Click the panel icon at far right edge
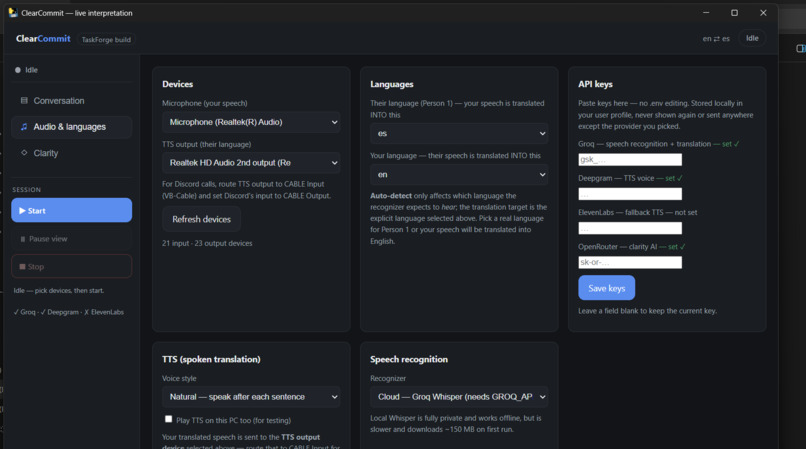 pos(801,48)
